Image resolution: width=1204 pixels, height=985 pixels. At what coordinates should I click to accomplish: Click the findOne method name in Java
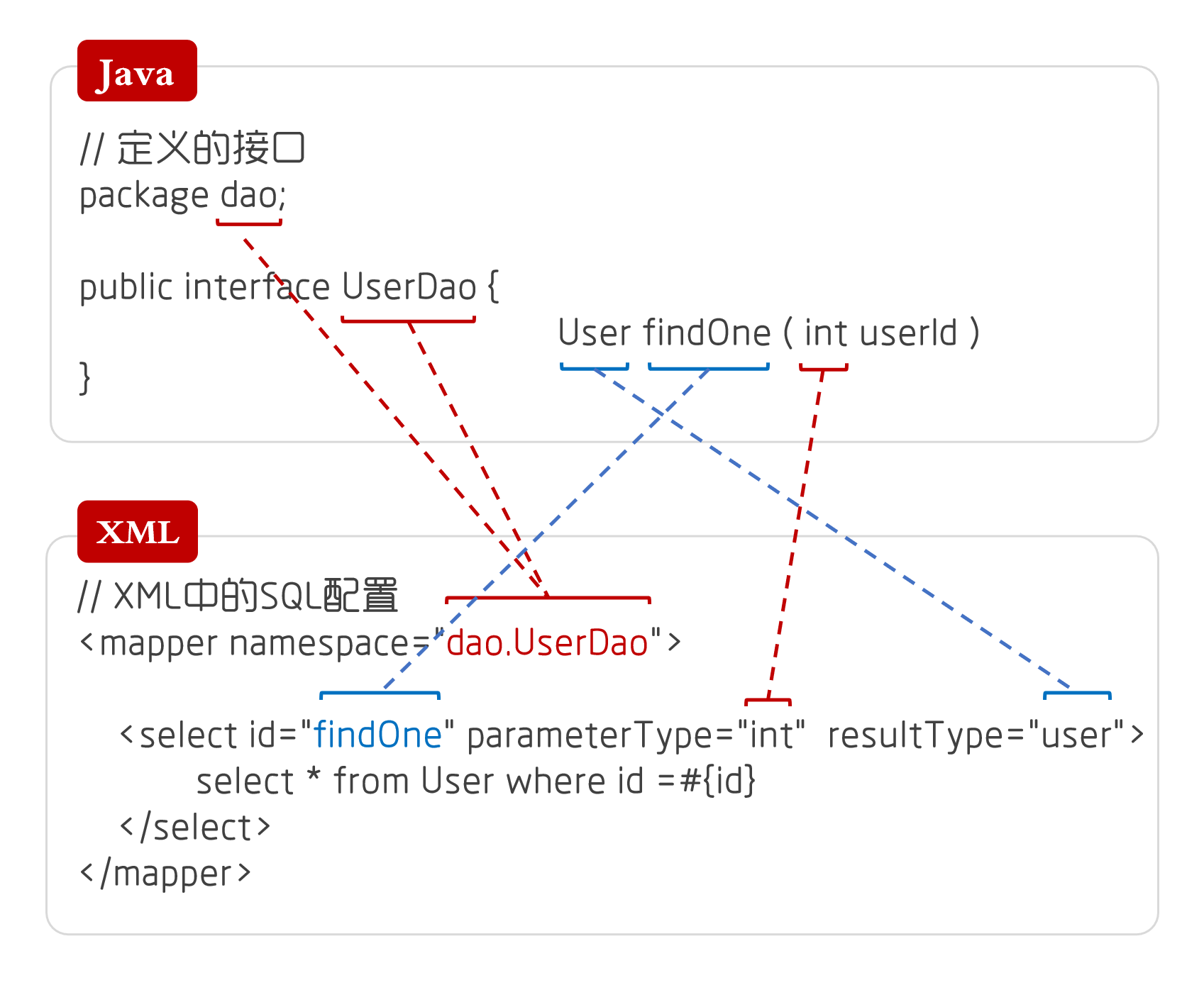[707, 333]
